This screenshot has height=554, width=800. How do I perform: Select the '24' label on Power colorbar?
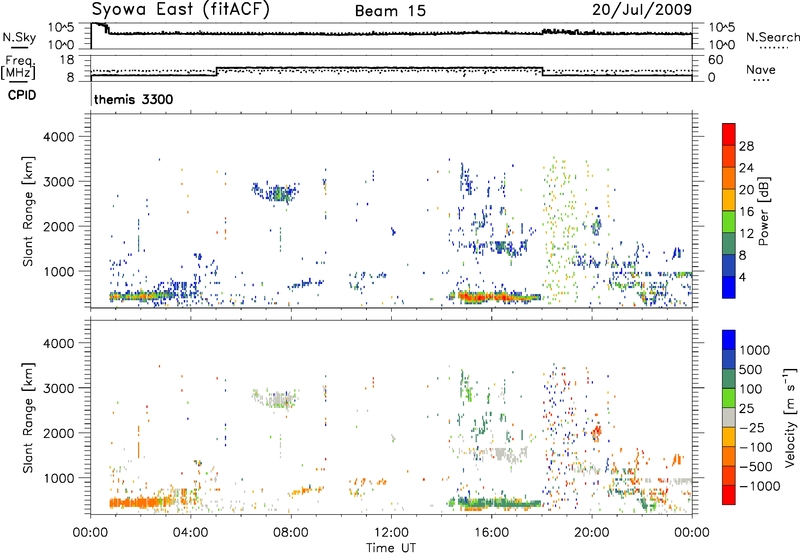click(x=746, y=168)
